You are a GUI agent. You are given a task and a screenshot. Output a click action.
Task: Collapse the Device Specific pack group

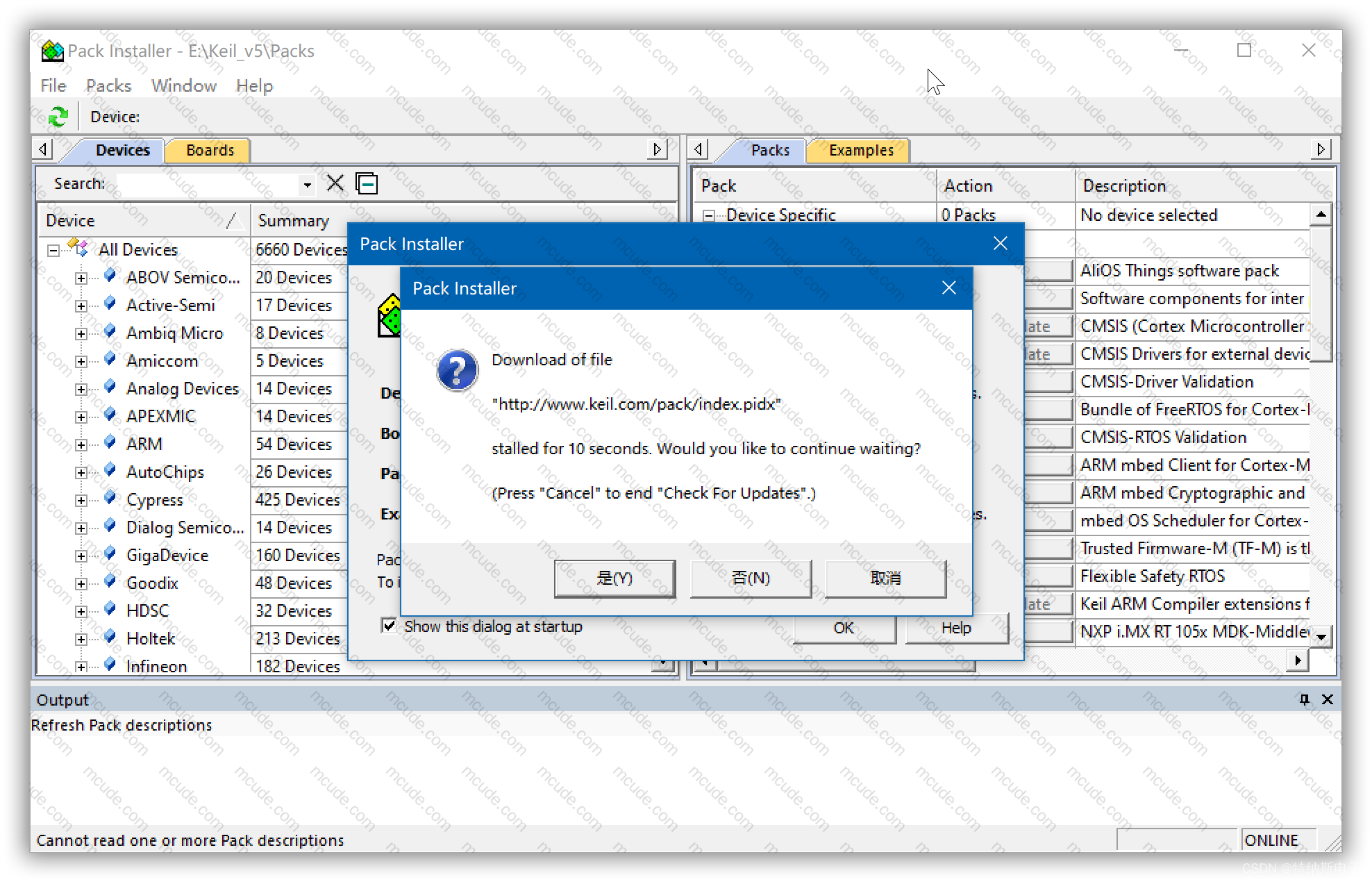[x=708, y=215]
